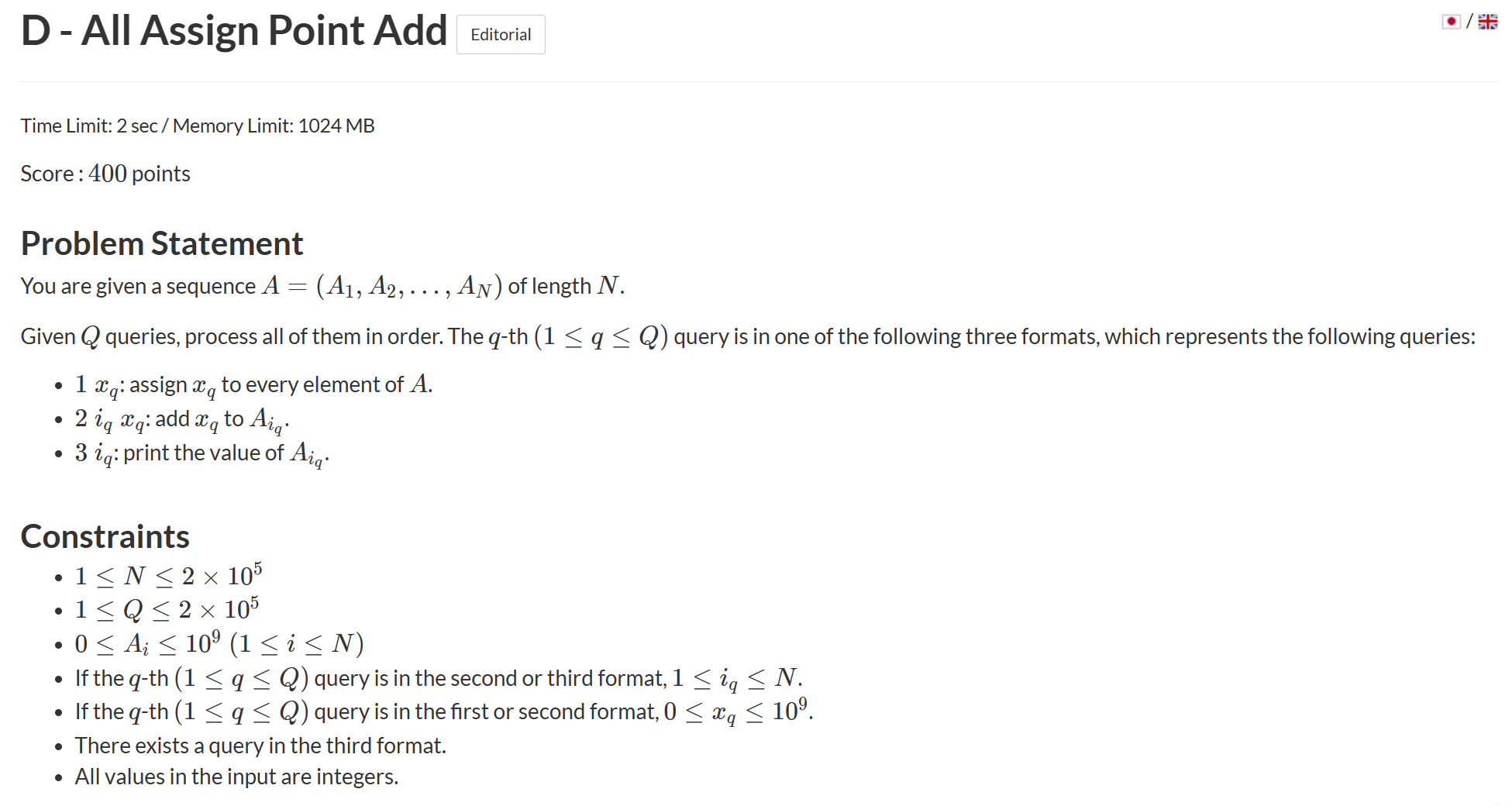Click the Time Limit and Memory Limit line
This screenshot has width=1512, height=806.
point(198,126)
